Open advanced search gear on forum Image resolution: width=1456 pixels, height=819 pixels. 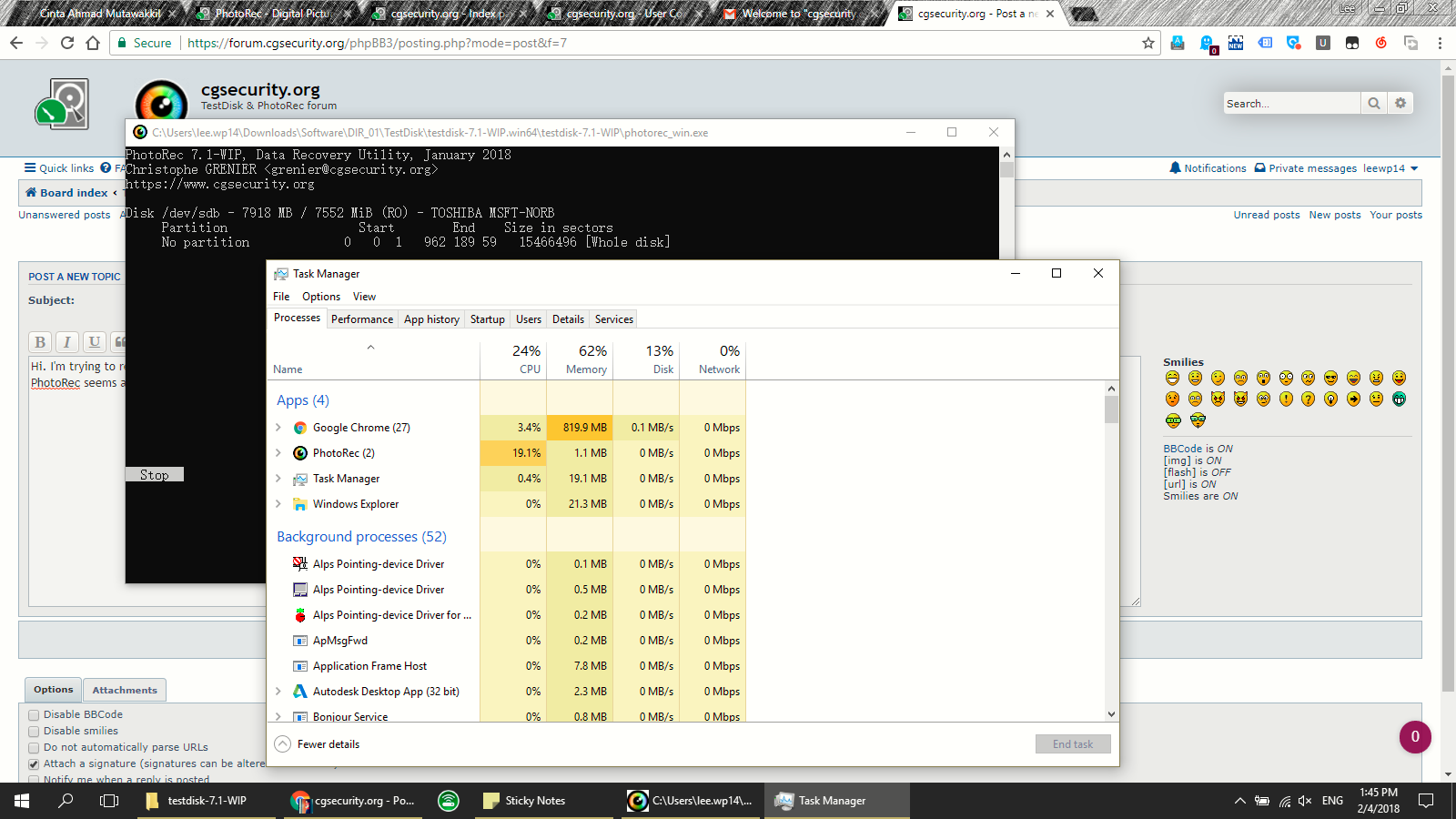[1400, 103]
